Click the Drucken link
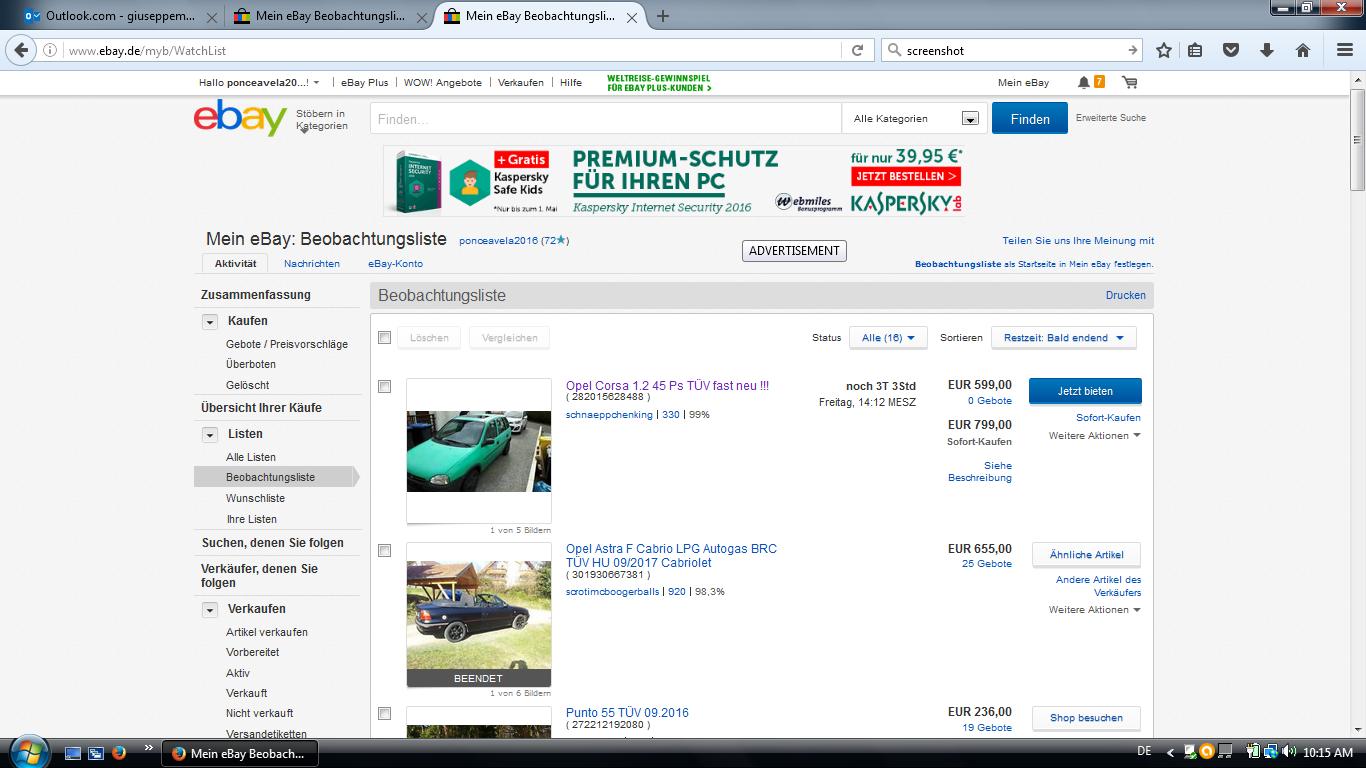1366x768 pixels. (1126, 296)
